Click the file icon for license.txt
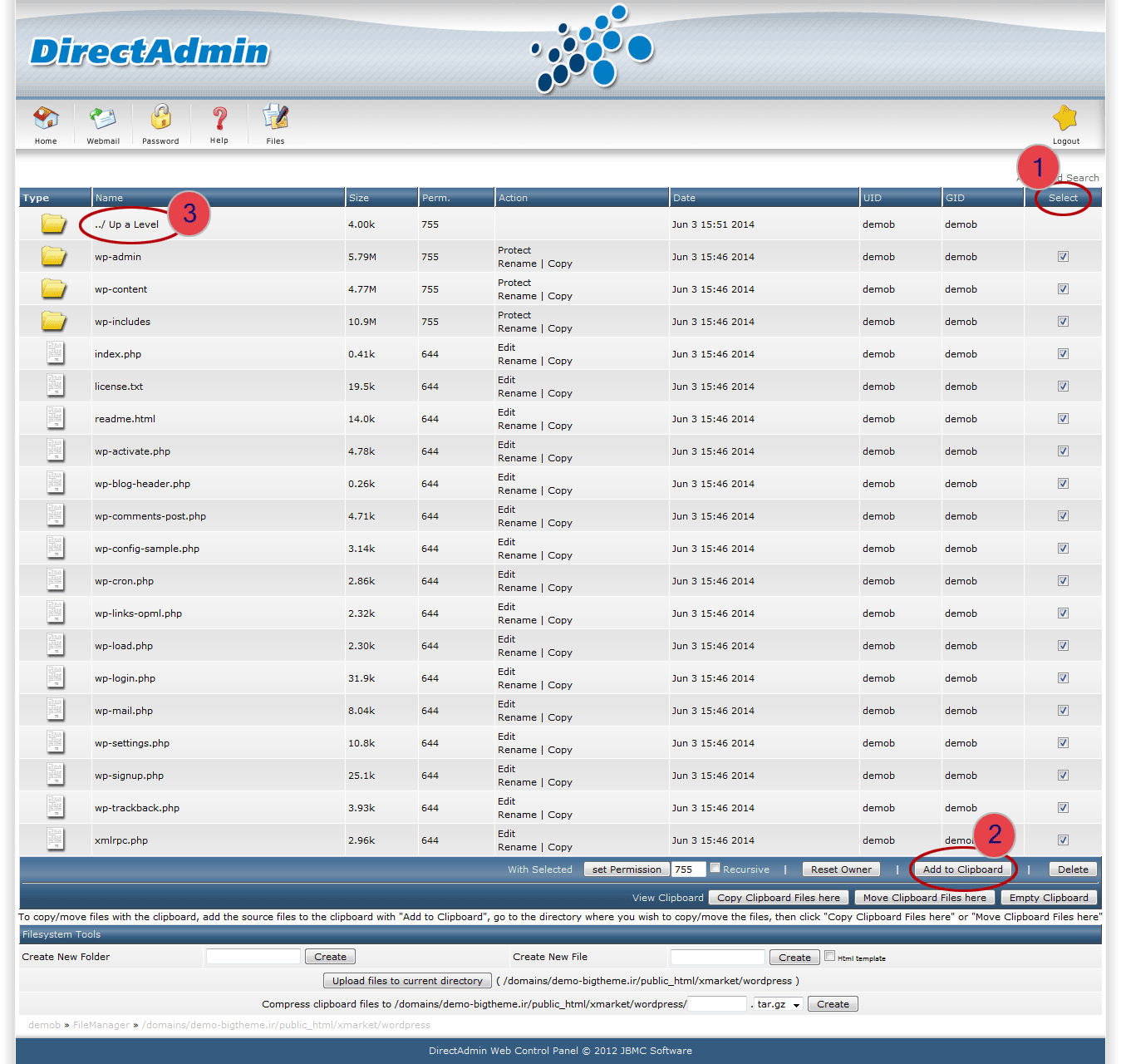Viewport: 1121px width, 1064px height. point(55,386)
